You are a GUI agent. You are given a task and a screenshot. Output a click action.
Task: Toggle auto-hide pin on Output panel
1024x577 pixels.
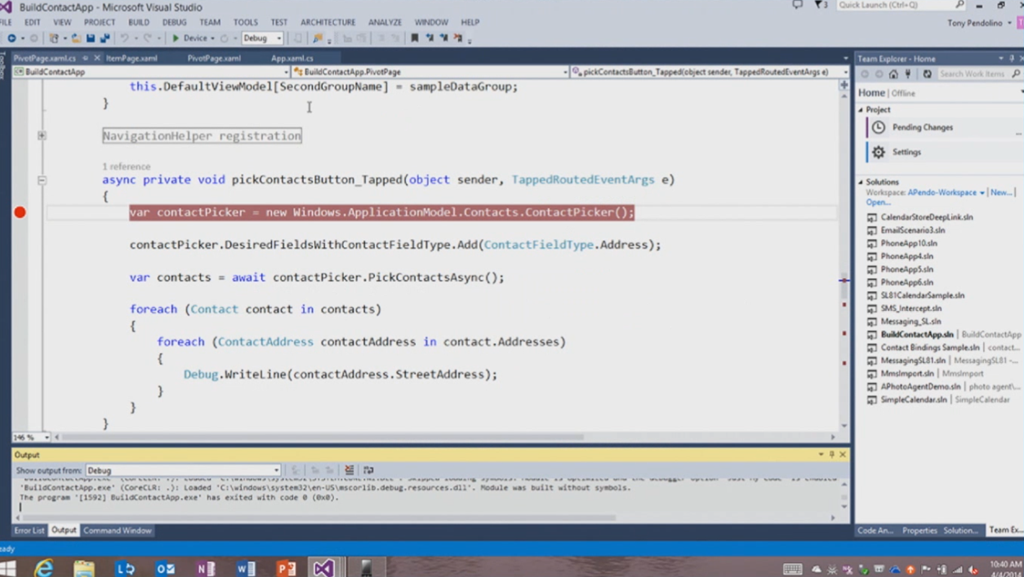pos(832,454)
